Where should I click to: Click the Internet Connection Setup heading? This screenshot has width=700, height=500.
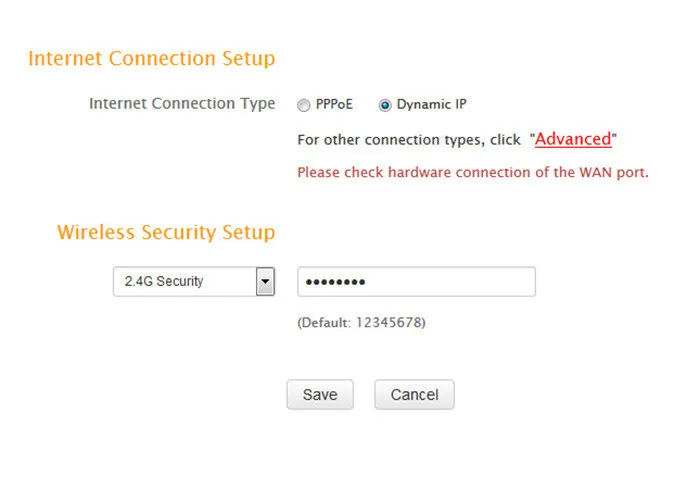click(152, 59)
